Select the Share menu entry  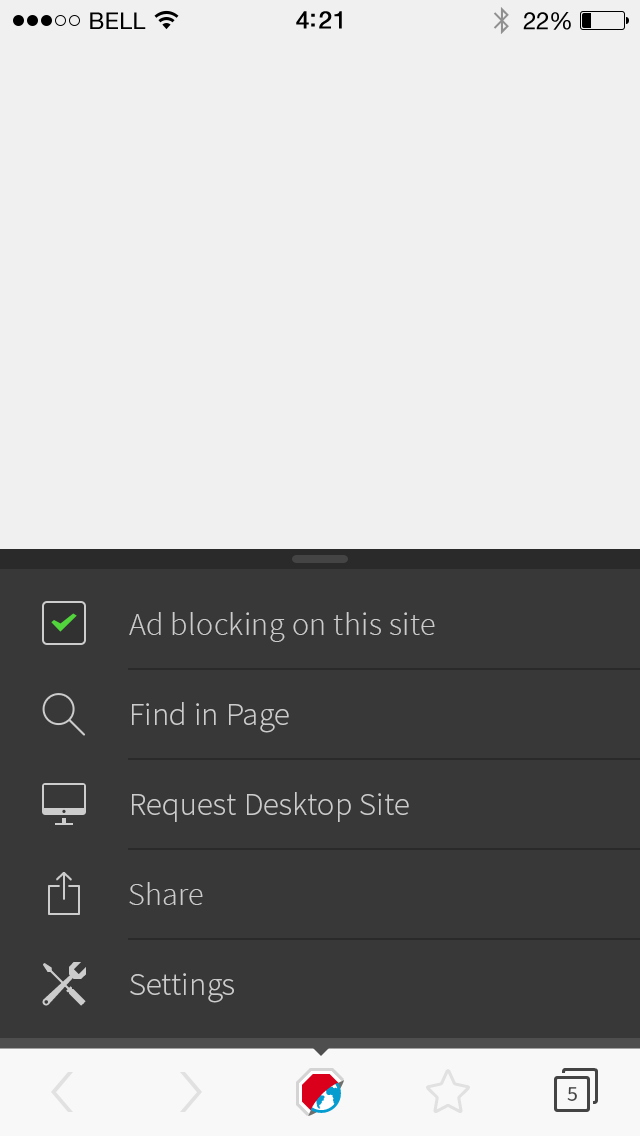tap(166, 895)
